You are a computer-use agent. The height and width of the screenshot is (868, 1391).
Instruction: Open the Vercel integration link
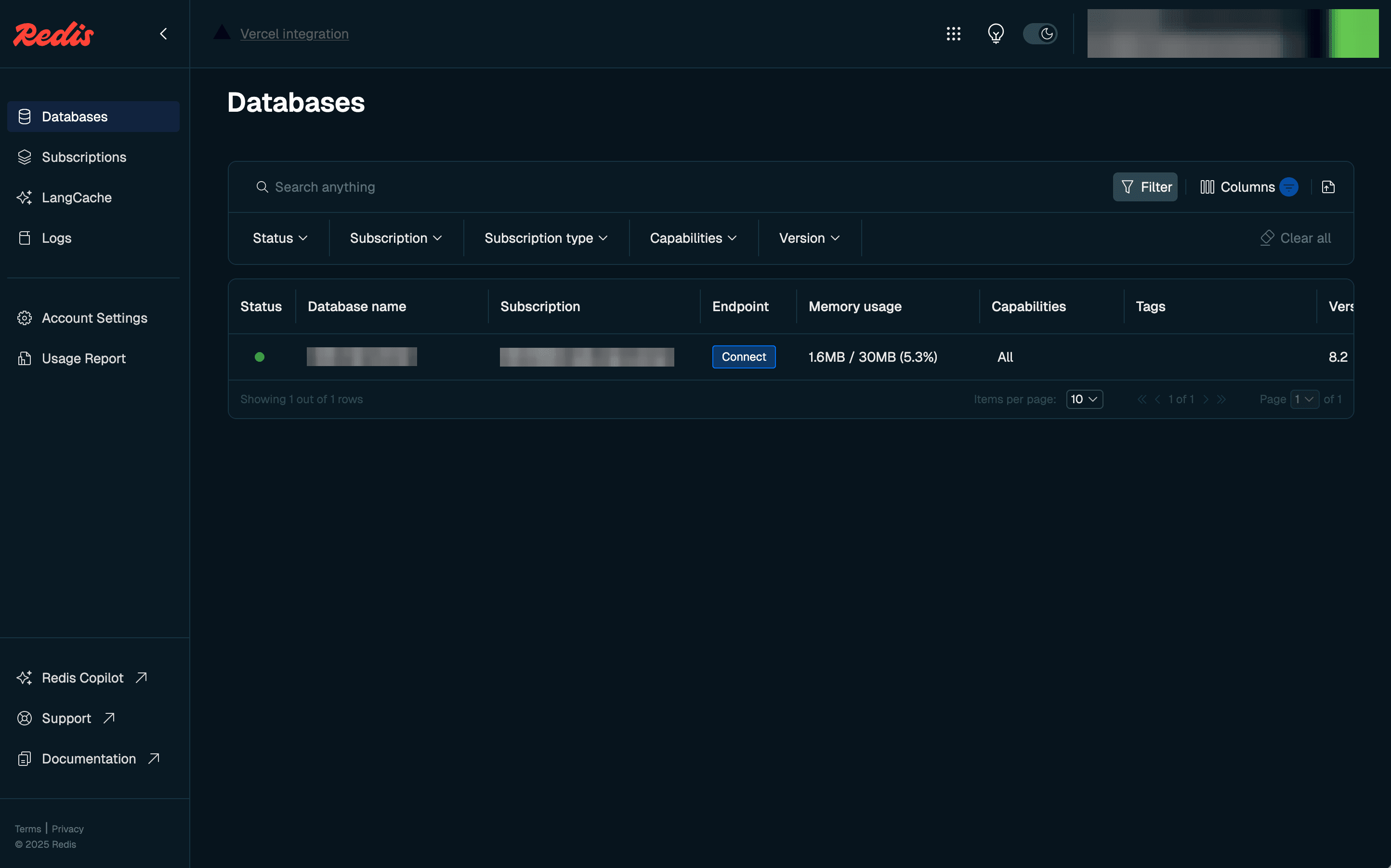[x=294, y=33]
